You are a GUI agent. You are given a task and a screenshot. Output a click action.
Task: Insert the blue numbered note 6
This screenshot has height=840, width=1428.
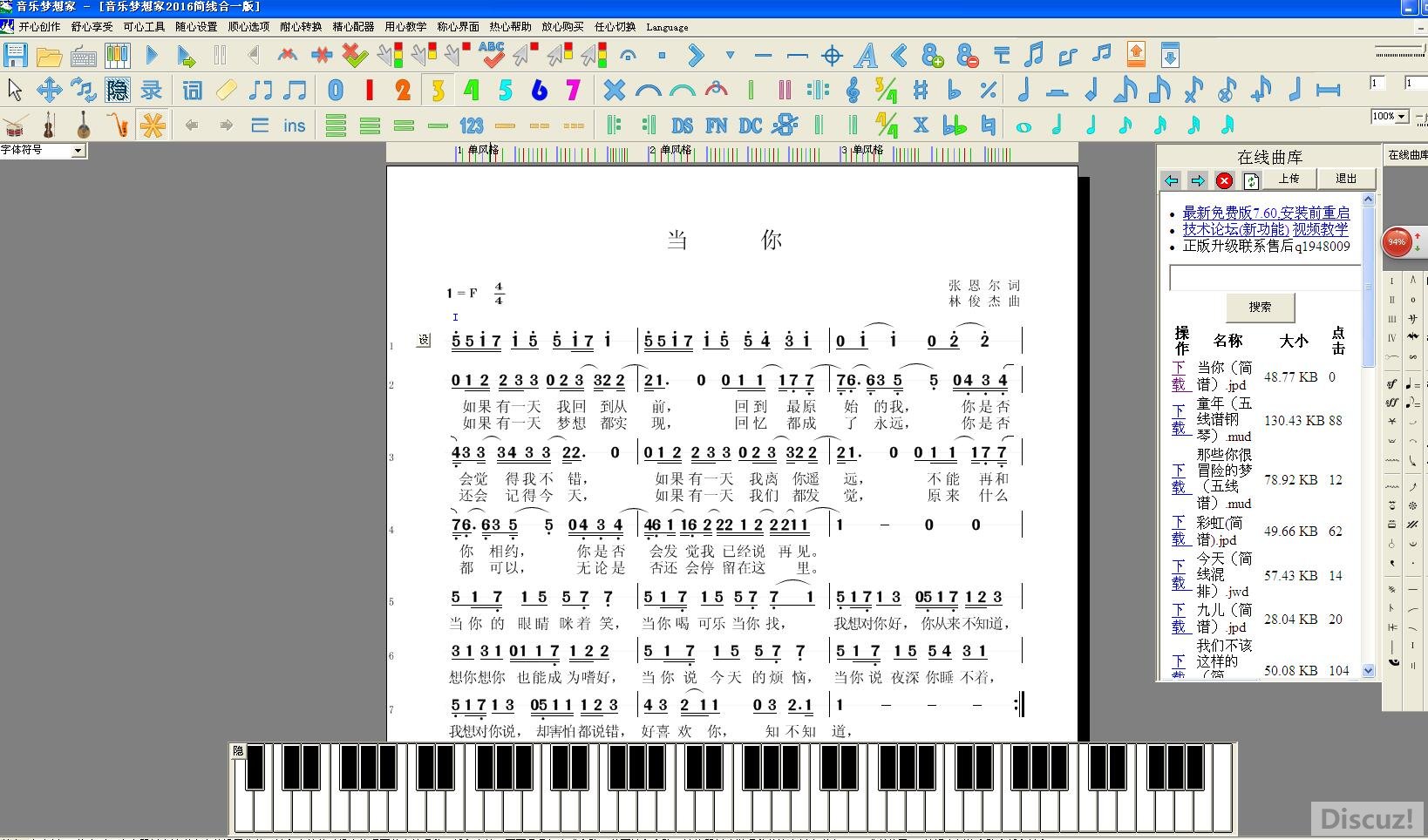pyautogui.click(x=540, y=90)
